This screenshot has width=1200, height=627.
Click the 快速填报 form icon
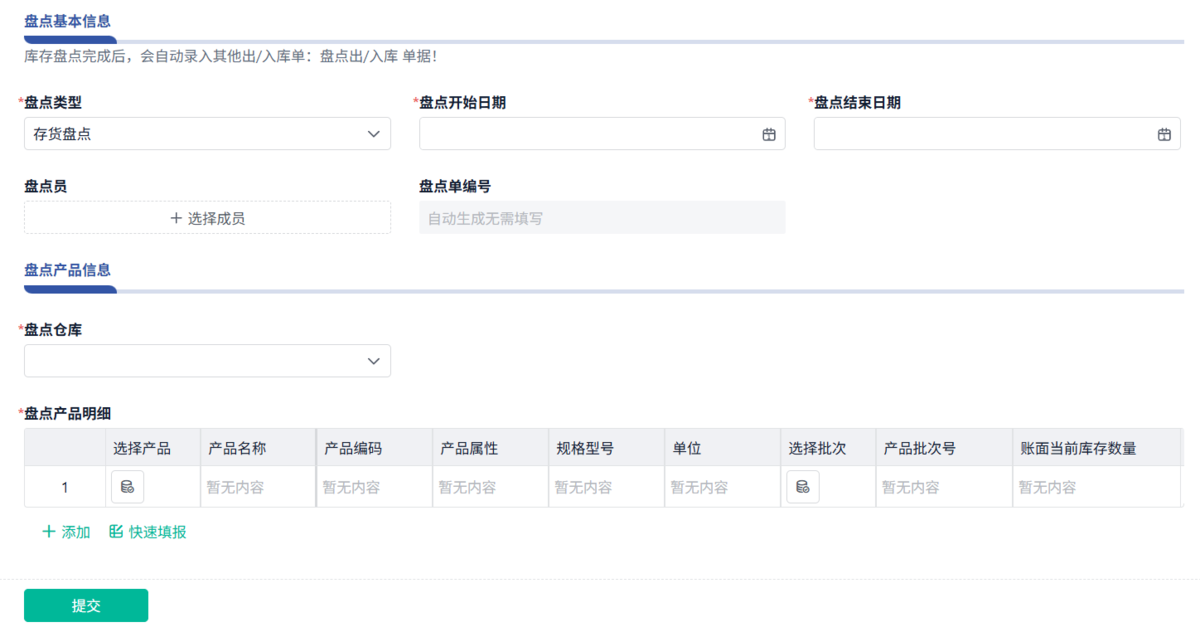click(x=116, y=532)
